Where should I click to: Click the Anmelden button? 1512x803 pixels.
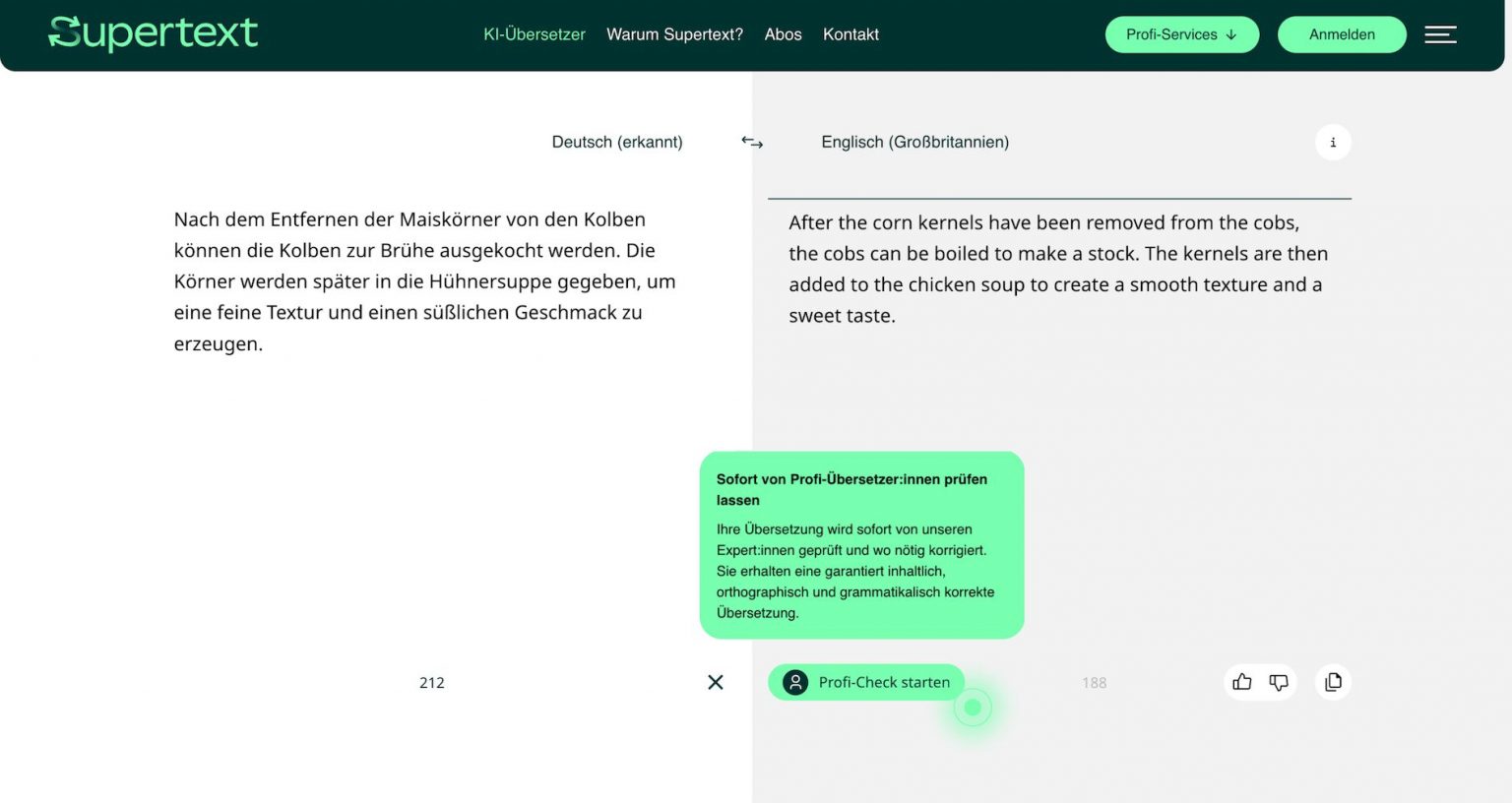[x=1342, y=34]
